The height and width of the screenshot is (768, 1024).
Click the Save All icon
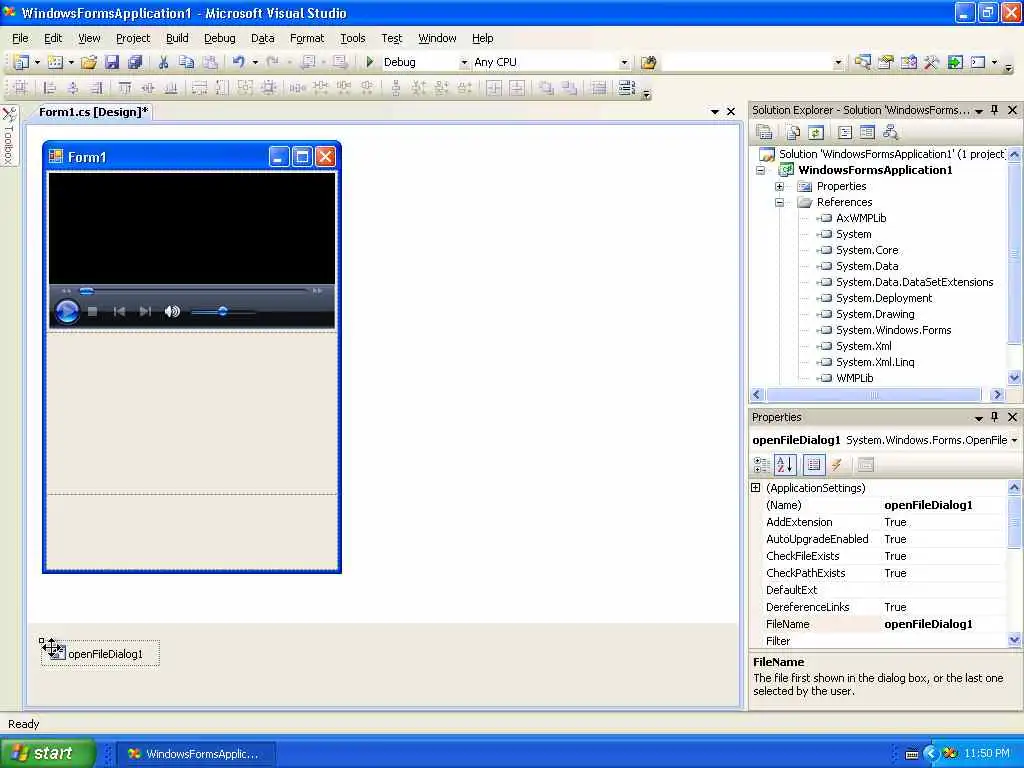(x=135, y=62)
